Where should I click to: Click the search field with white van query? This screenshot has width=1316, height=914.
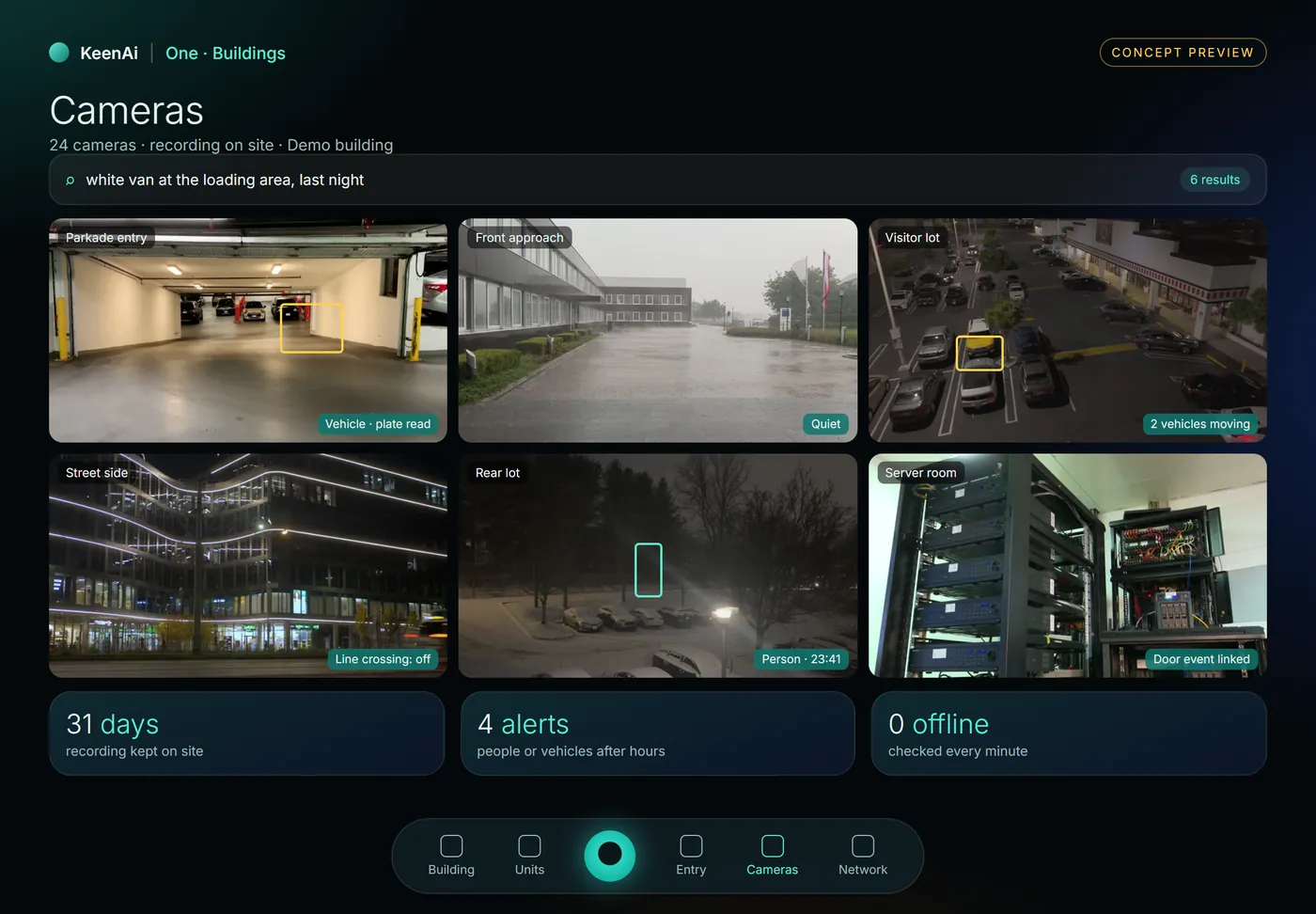point(658,180)
